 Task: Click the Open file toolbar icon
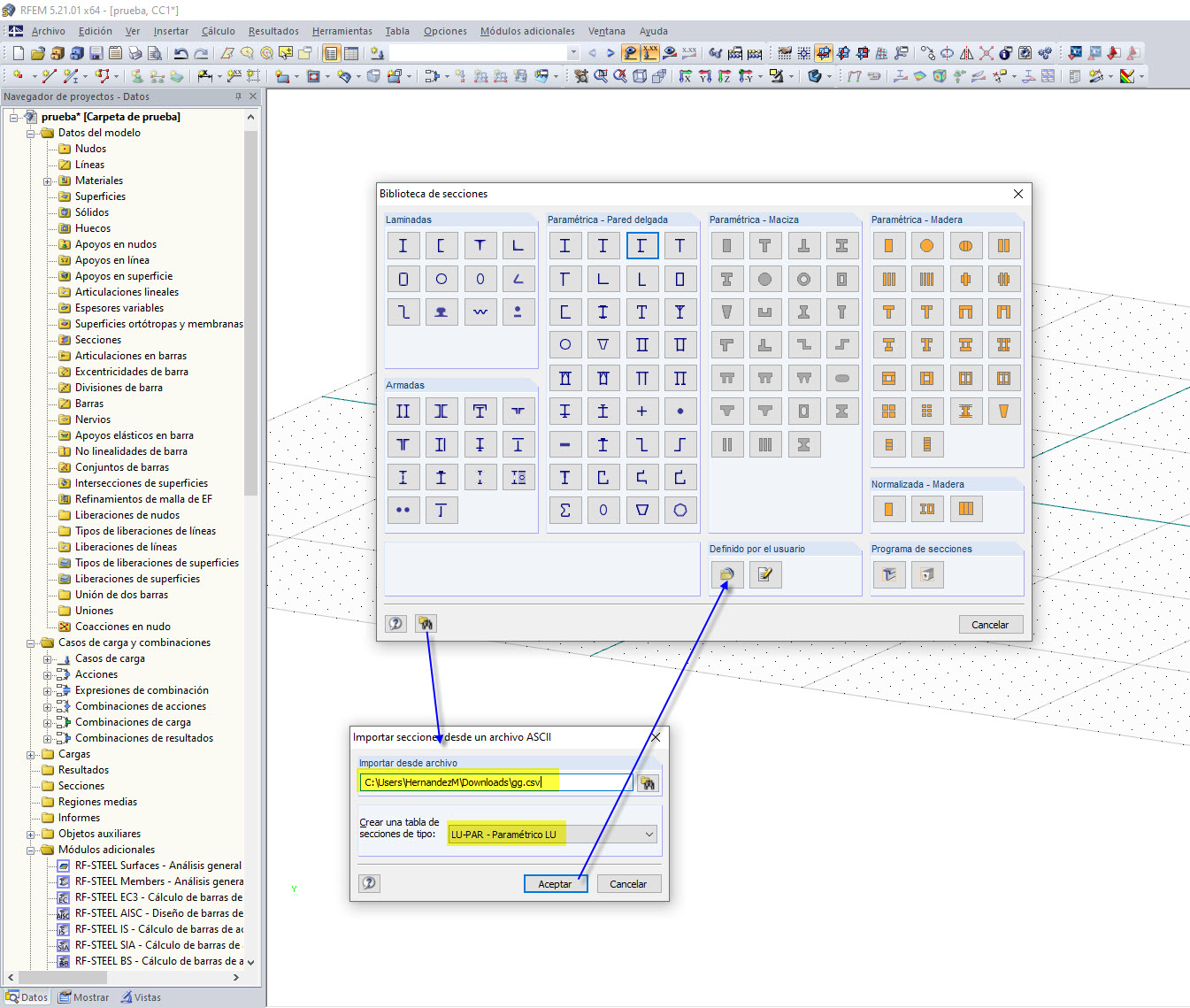point(38,53)
